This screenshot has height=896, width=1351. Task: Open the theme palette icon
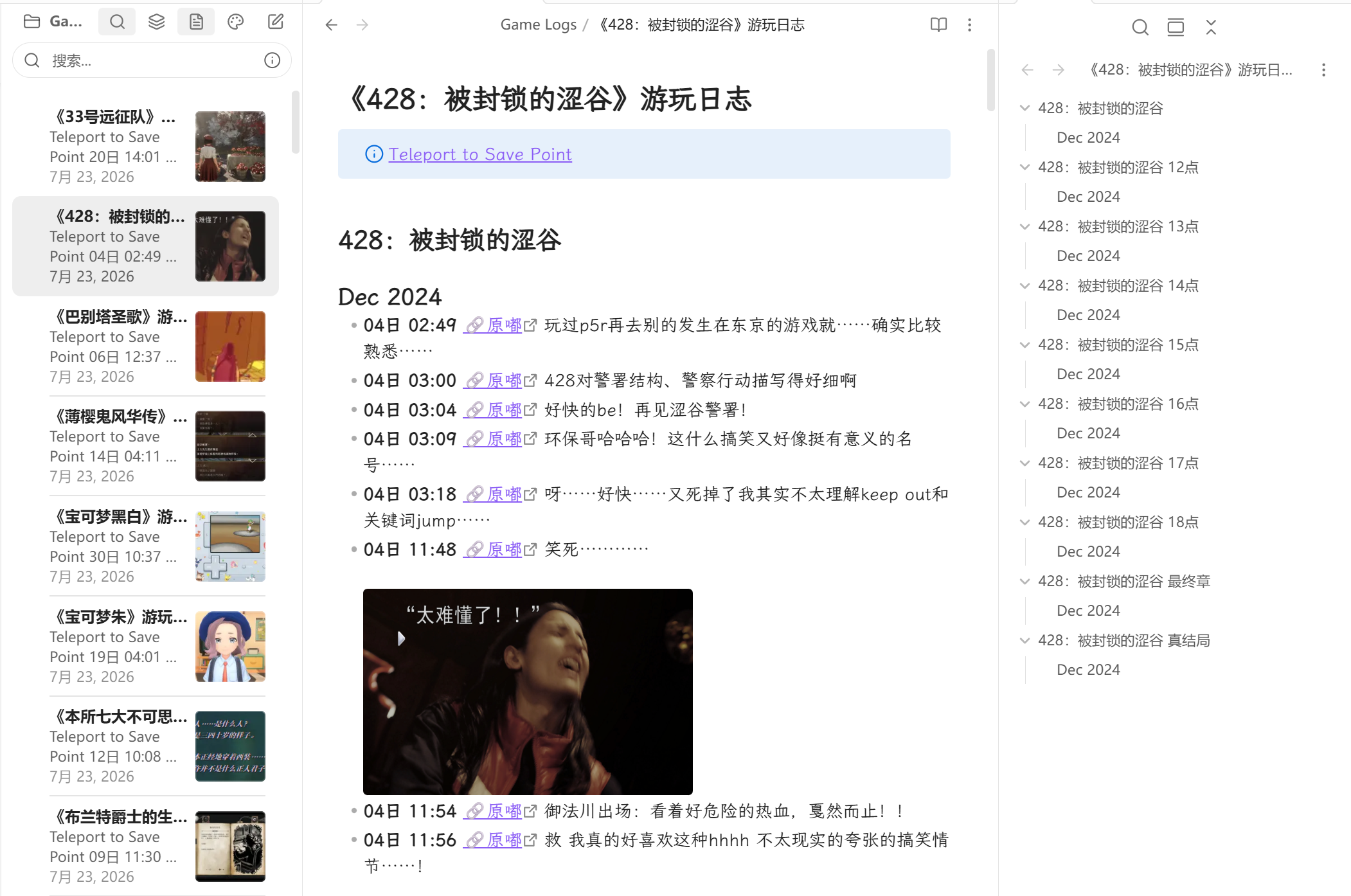[236, 22]
